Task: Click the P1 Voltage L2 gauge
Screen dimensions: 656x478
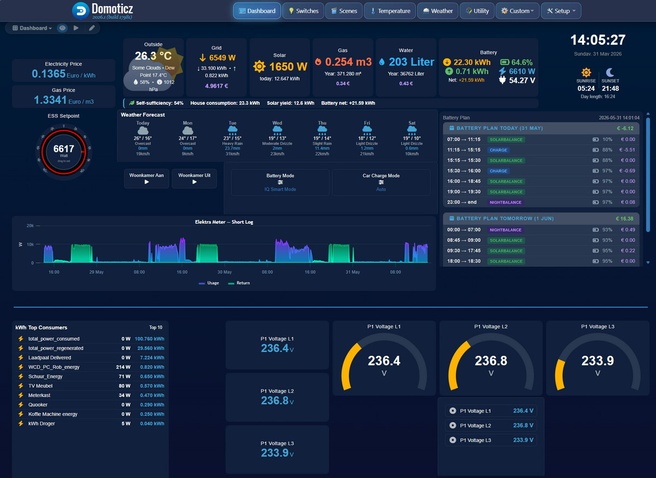Action: 491,362
